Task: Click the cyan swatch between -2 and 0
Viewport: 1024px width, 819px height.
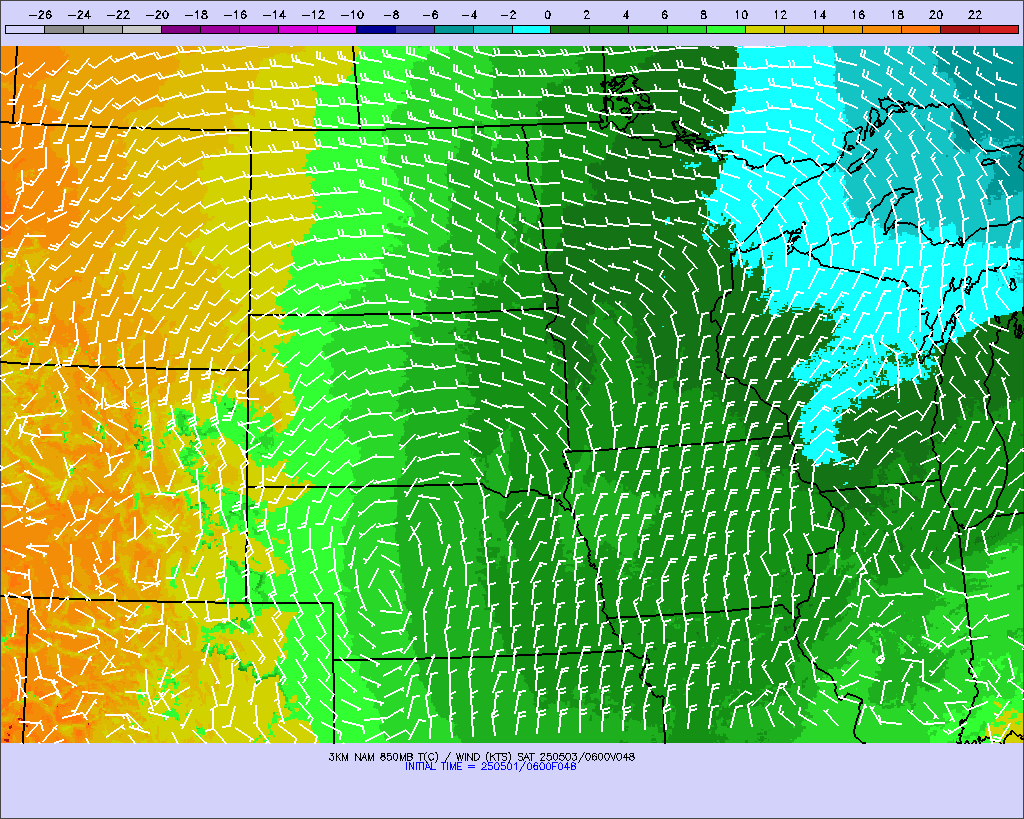Action: point(532,29)
